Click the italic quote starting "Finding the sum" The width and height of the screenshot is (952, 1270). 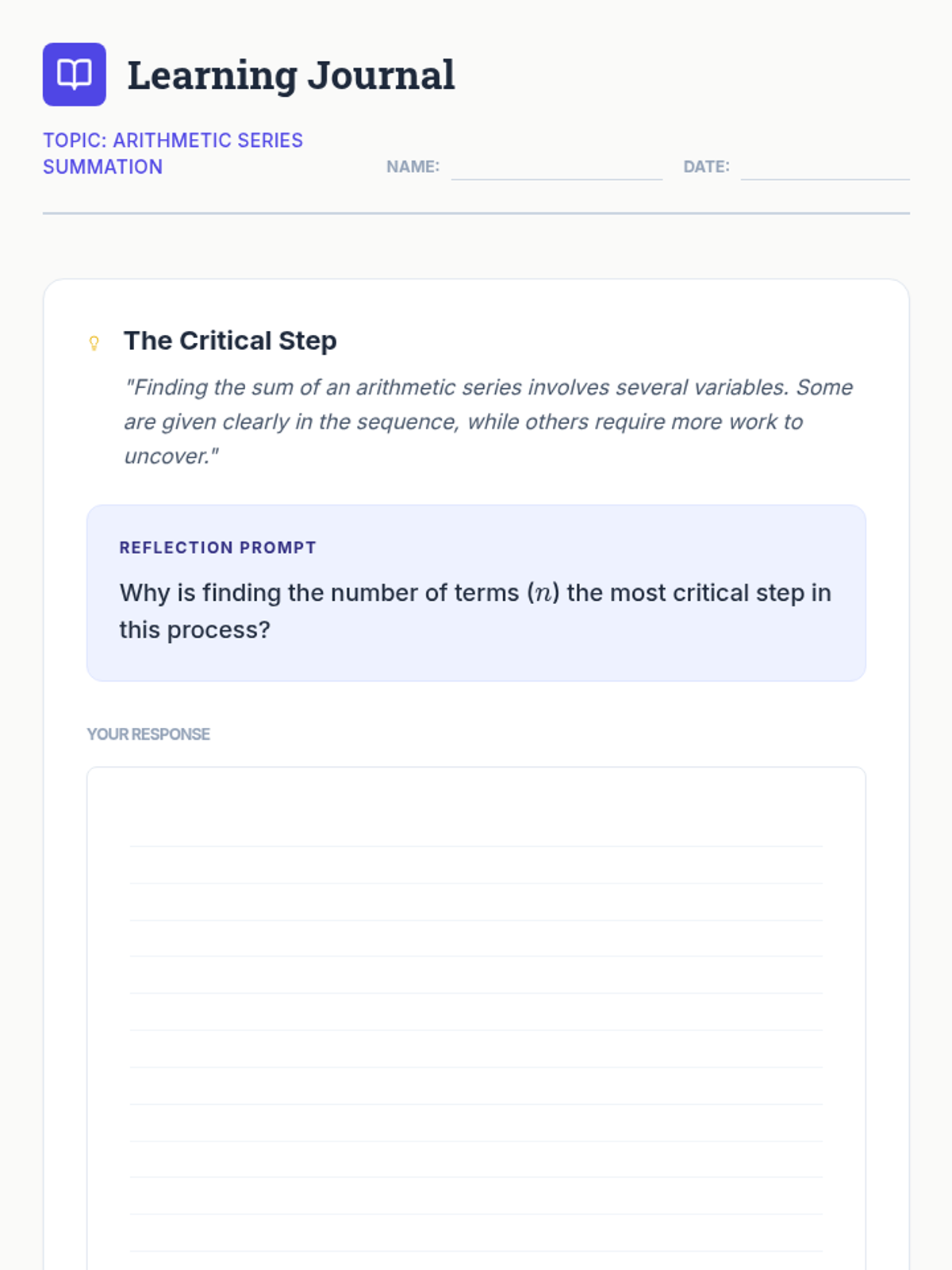click(488, 421)
